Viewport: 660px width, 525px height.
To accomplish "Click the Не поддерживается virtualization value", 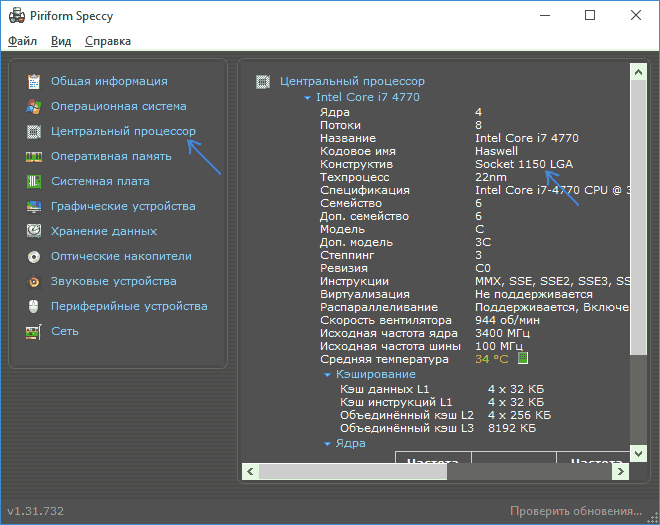I will click(534, 294).
